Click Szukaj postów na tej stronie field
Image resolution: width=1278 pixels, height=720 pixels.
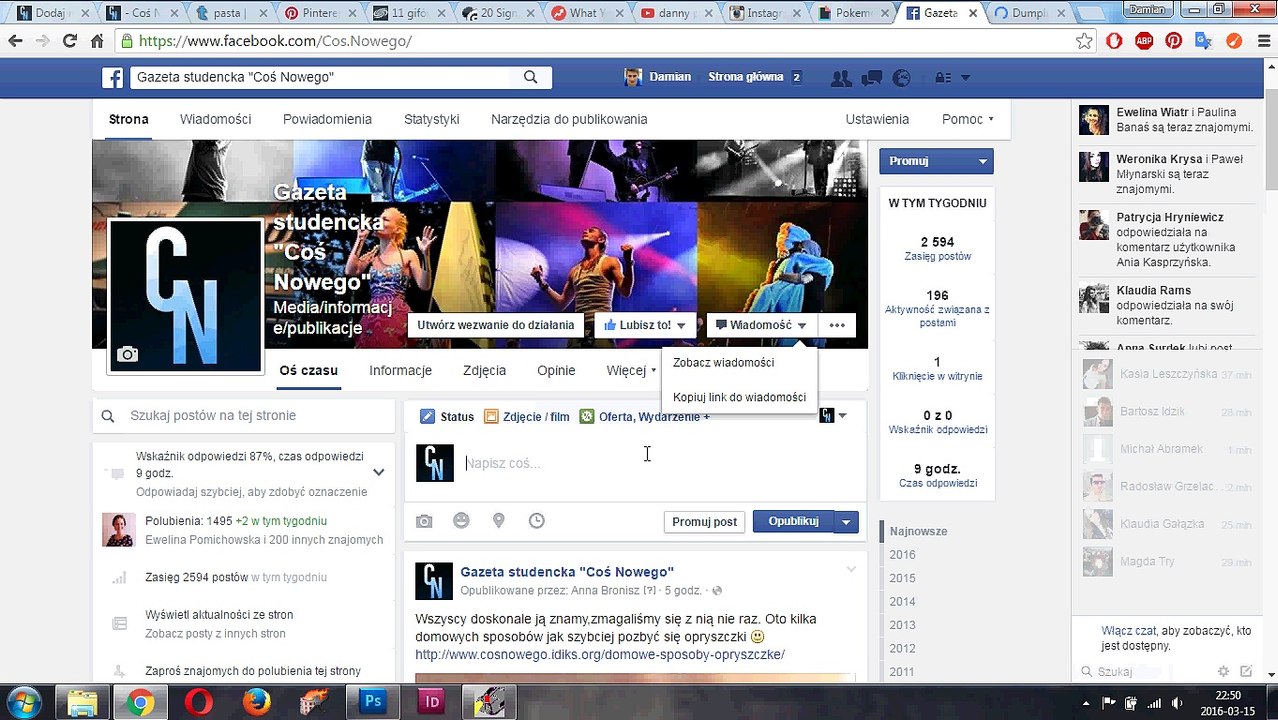(x=244, y=416)
